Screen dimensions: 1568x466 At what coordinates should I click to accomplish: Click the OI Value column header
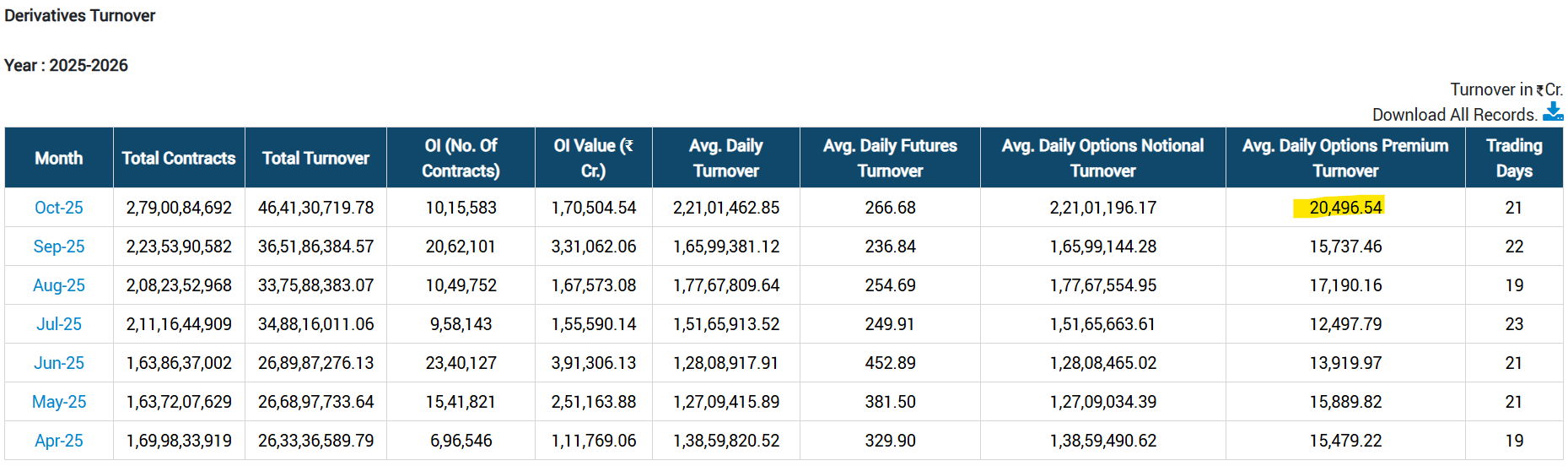pos(593,158)
